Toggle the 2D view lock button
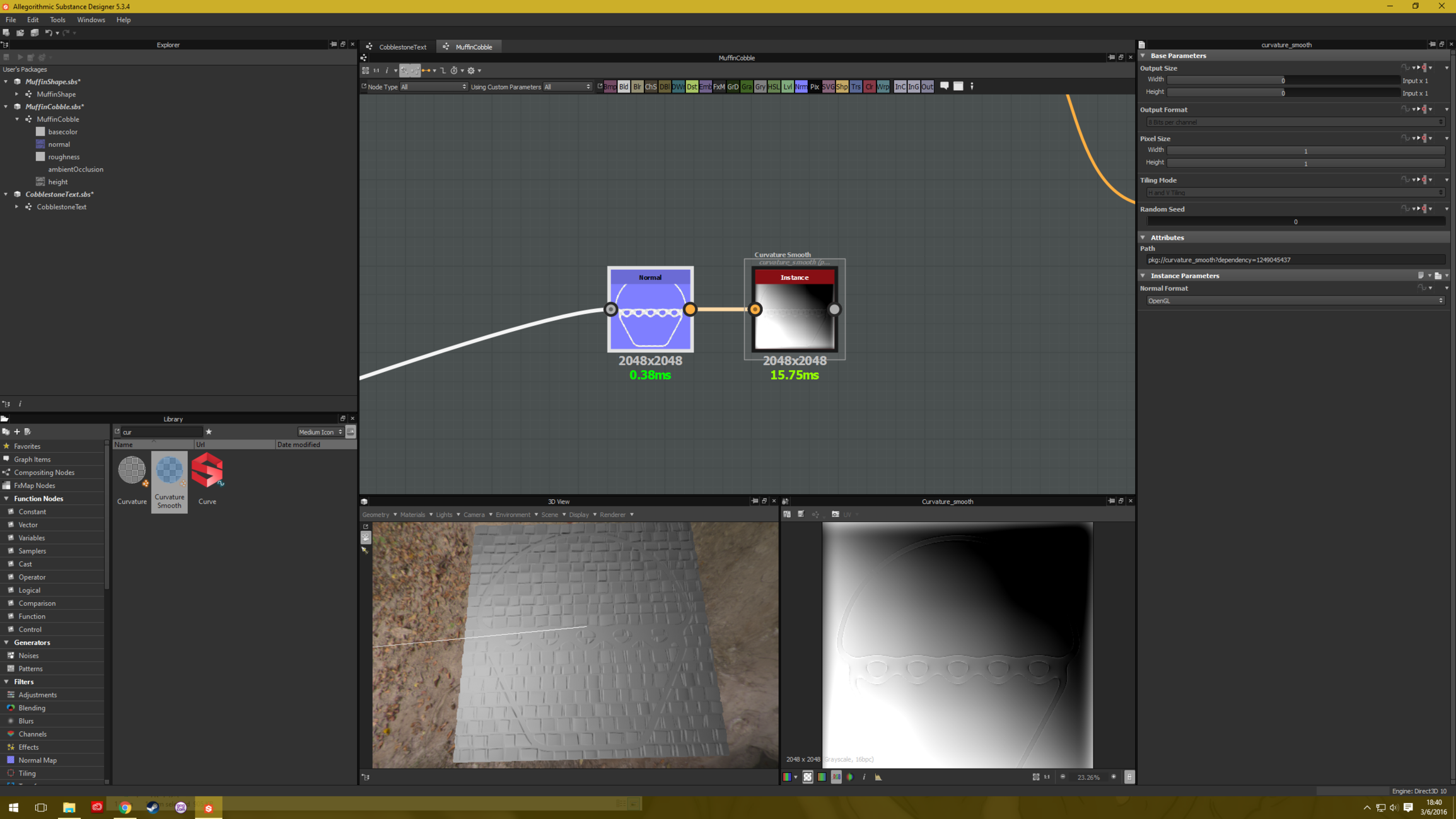The width and height of the screenshot is (1456, 819). click(1129, 777)
